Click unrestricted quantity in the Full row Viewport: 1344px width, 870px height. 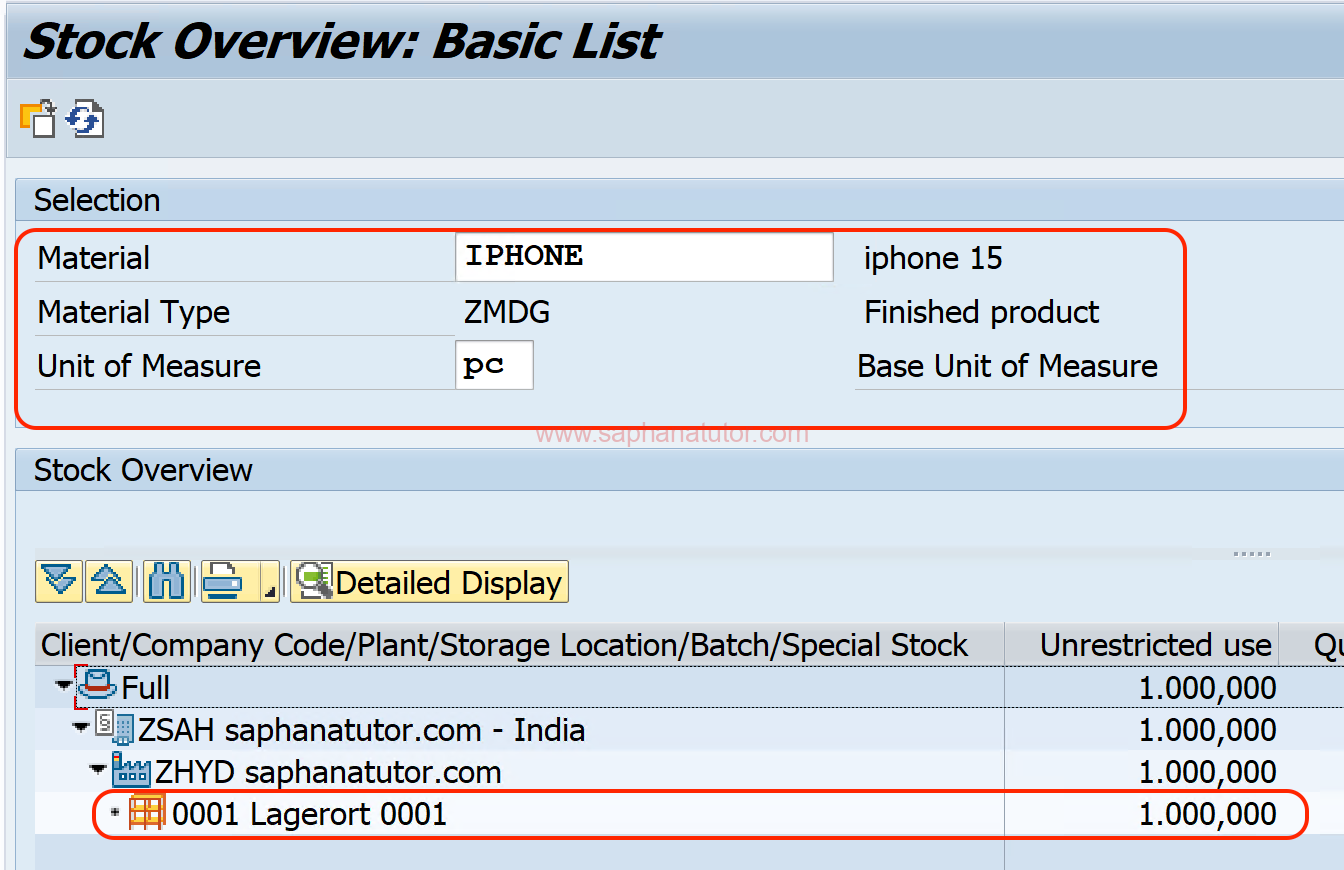coord(1207,688)
